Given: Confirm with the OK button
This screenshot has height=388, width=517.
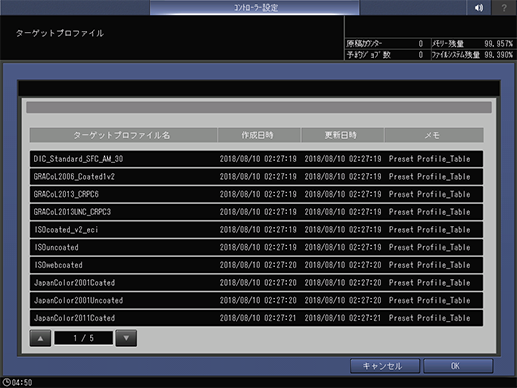Looking at the screenshot, I should pyautogui.click(x=458, y=366).
